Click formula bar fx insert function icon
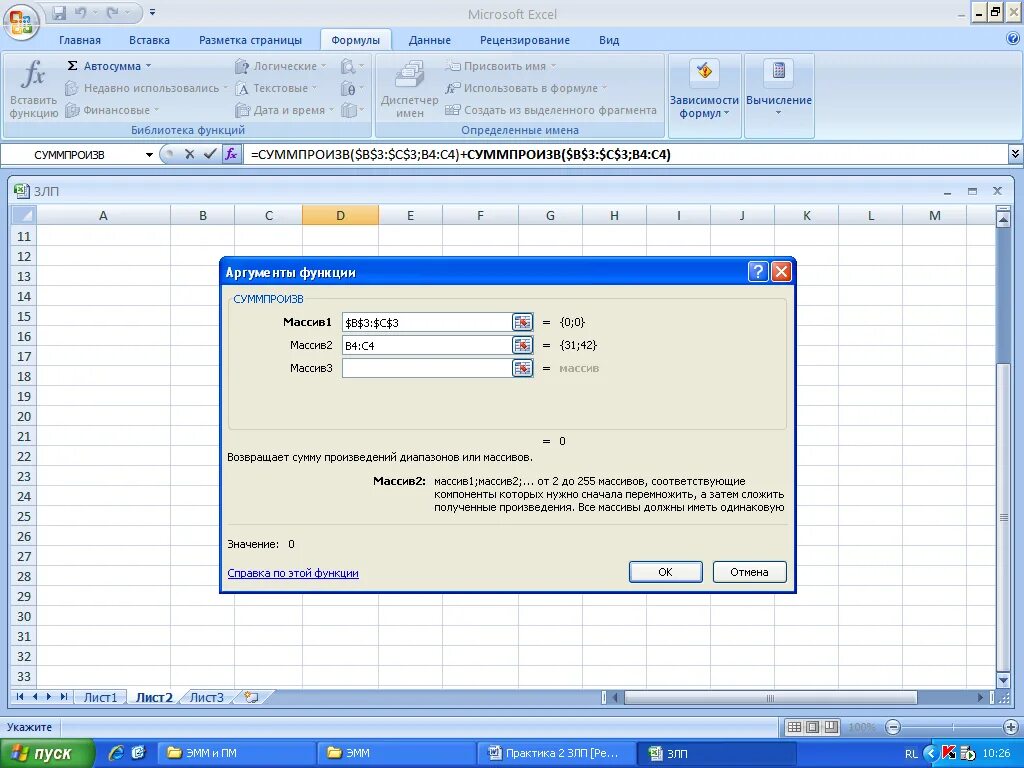1024x768 pixels. [x=231, y=154]
